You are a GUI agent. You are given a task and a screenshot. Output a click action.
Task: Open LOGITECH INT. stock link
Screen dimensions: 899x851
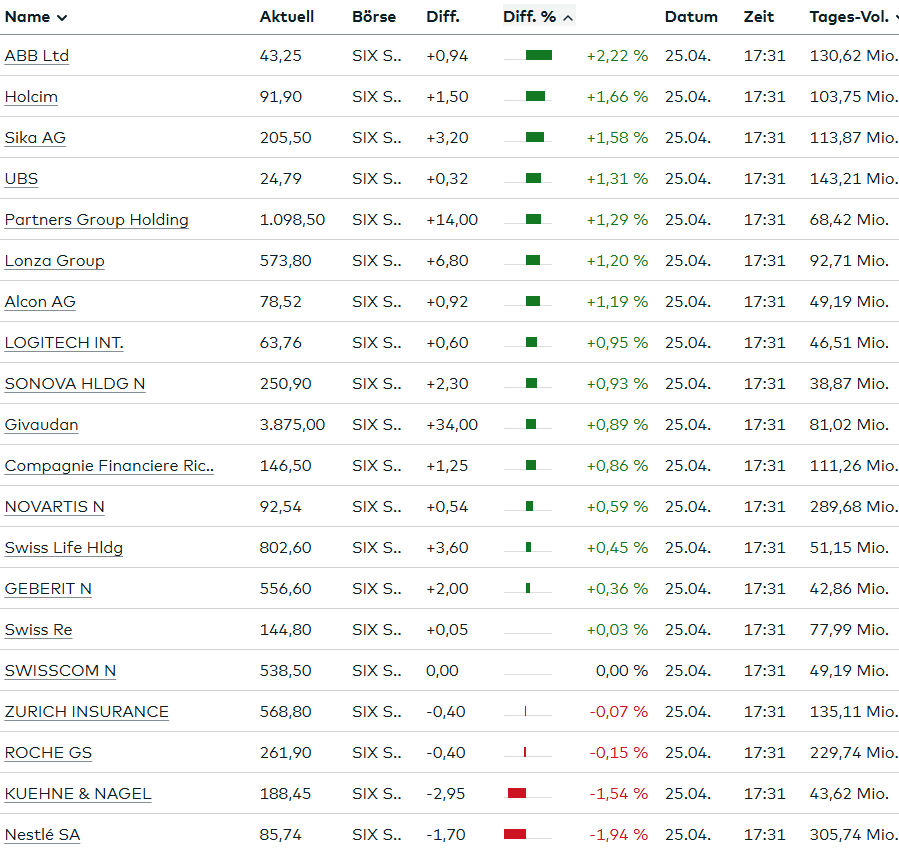[x=64, y=343]
